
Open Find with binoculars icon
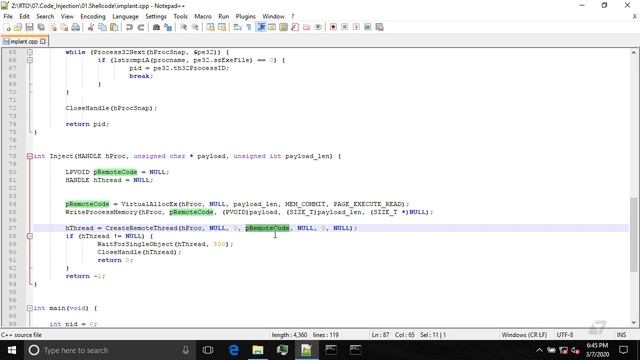pyautogui.click(x=156, y=27)
